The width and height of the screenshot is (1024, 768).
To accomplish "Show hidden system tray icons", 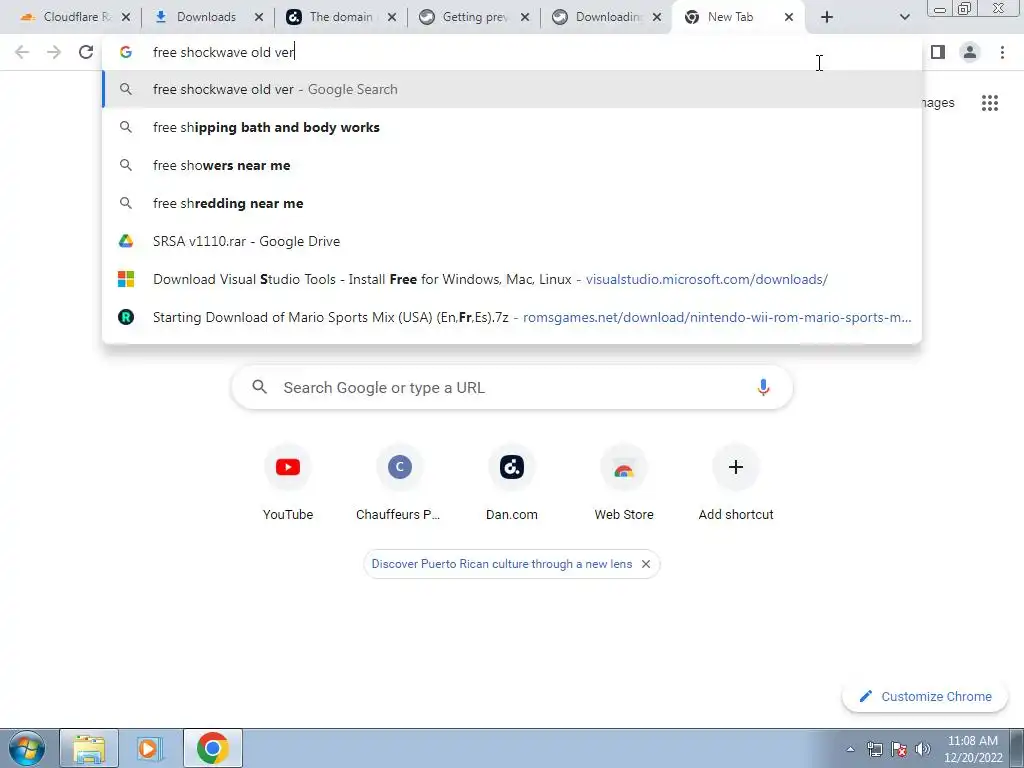I will [850, 749].
